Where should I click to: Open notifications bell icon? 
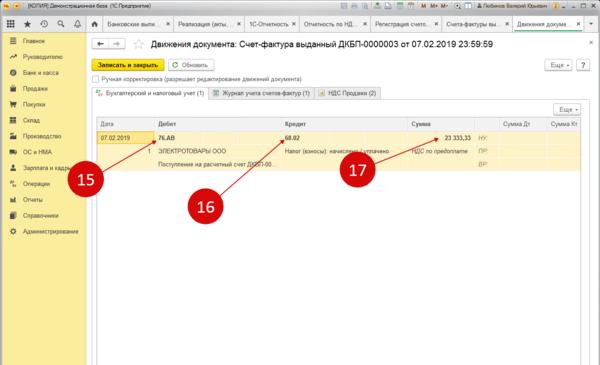point(78,24)
